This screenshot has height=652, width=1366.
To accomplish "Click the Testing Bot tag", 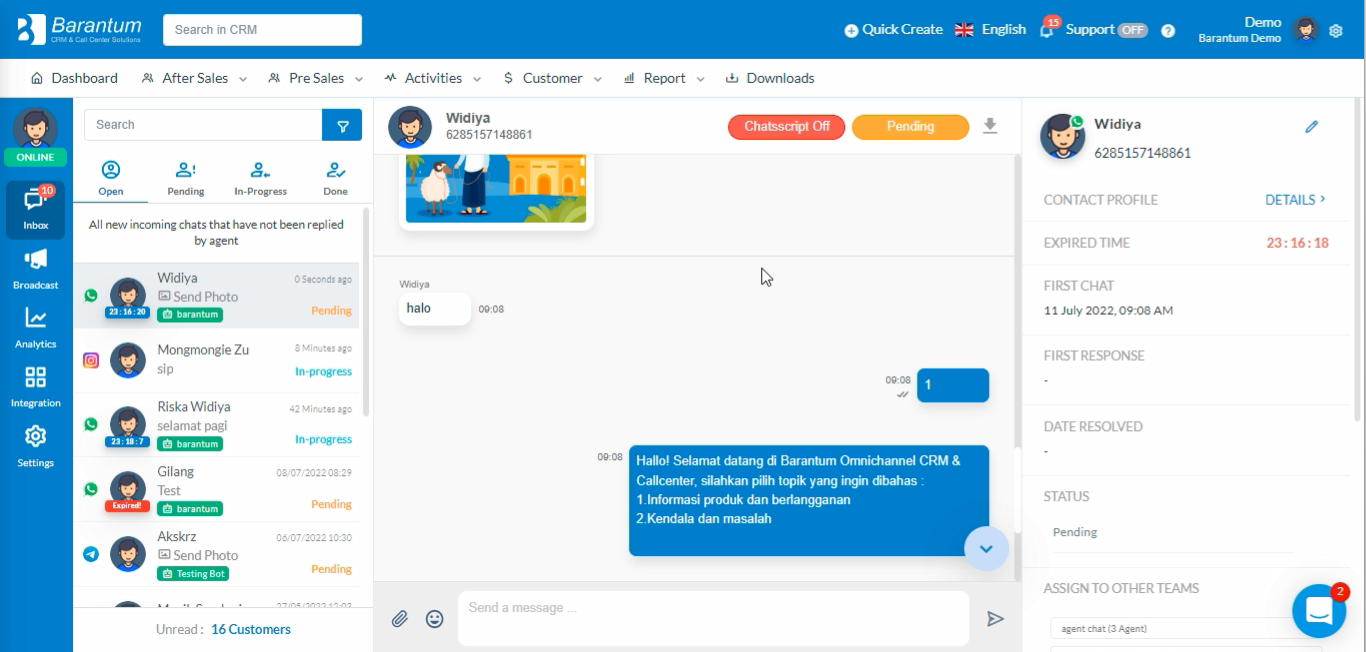I will pos(193,574).
